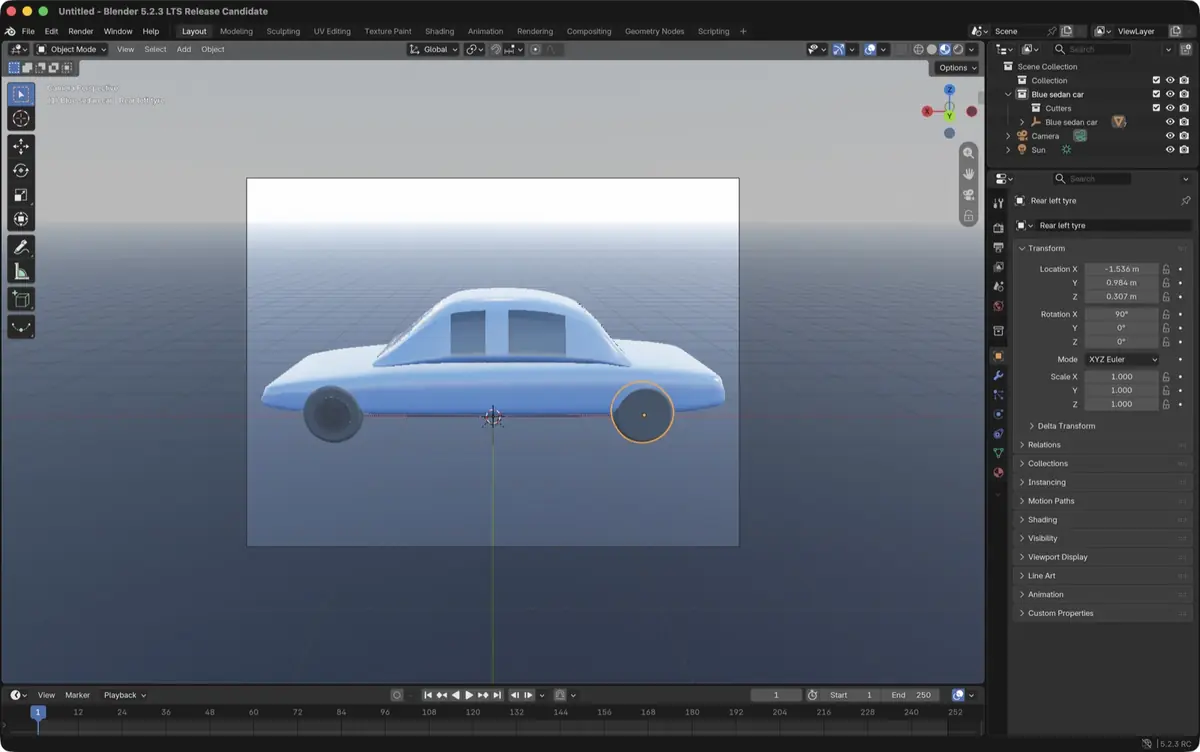Open the Global orientation dropdown
The width and height of the screenshot is (1200, 752).
click(x=434, y=49)
